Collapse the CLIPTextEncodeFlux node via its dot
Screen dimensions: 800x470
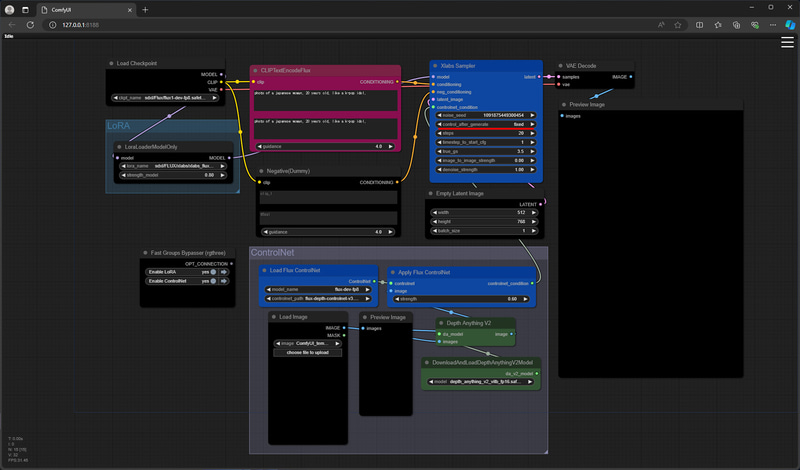256,70
